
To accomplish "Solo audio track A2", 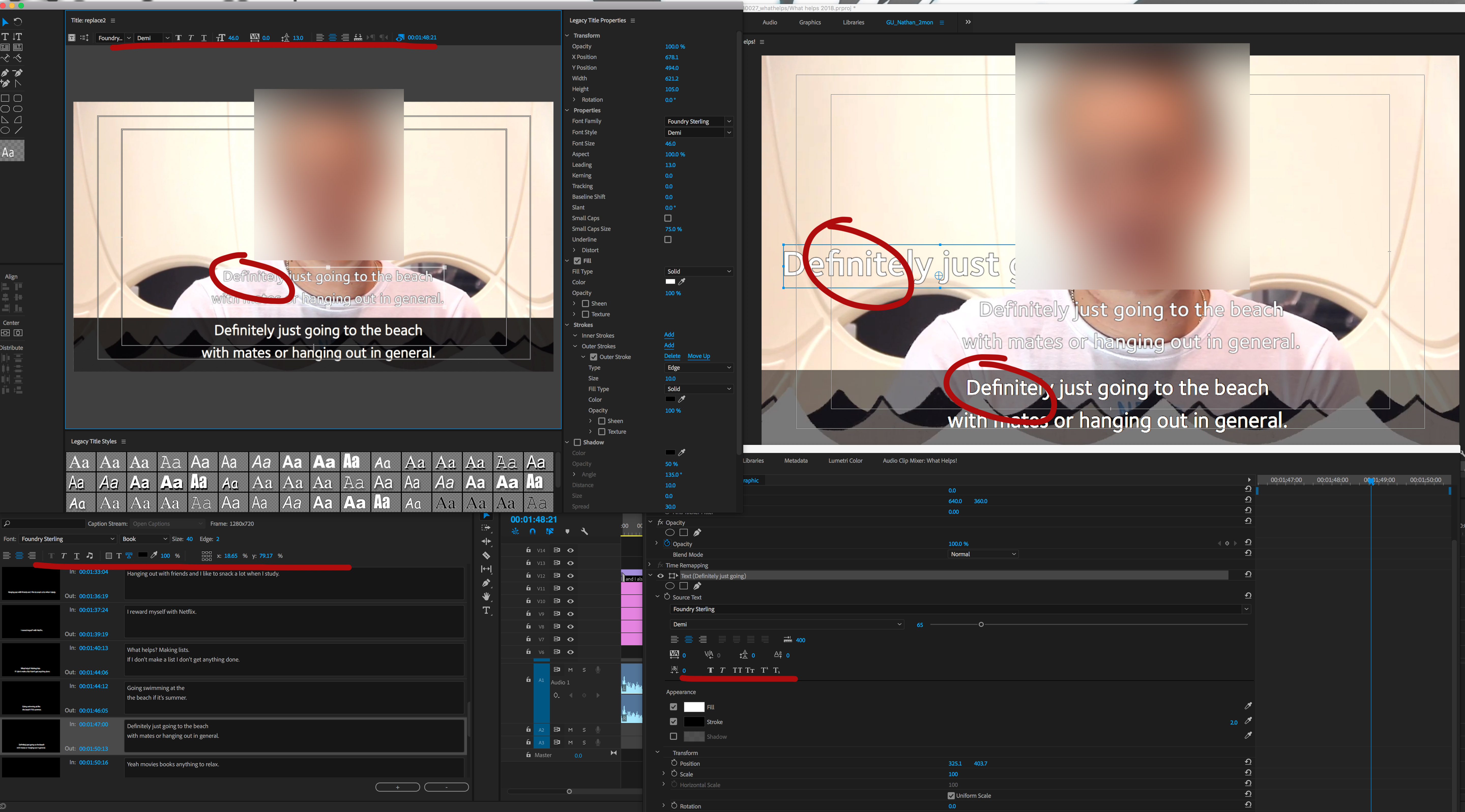I will coord(584,730).
